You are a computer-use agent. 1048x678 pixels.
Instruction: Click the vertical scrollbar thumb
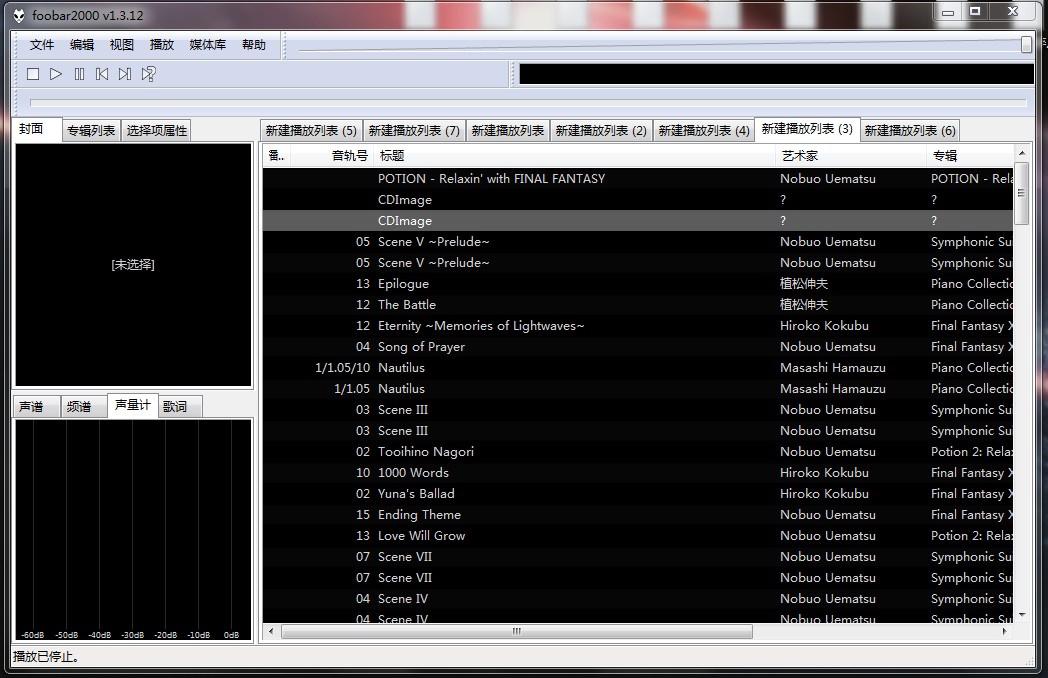tap(1021, 193)
